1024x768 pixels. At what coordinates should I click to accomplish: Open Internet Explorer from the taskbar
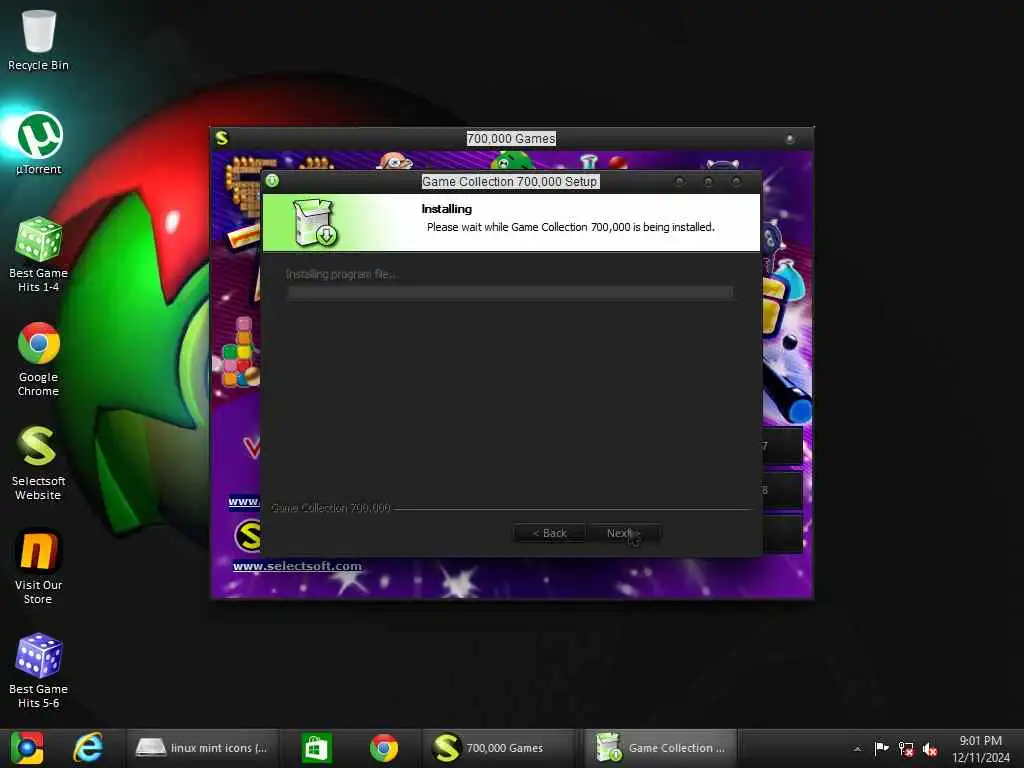(x=88, y=748)
